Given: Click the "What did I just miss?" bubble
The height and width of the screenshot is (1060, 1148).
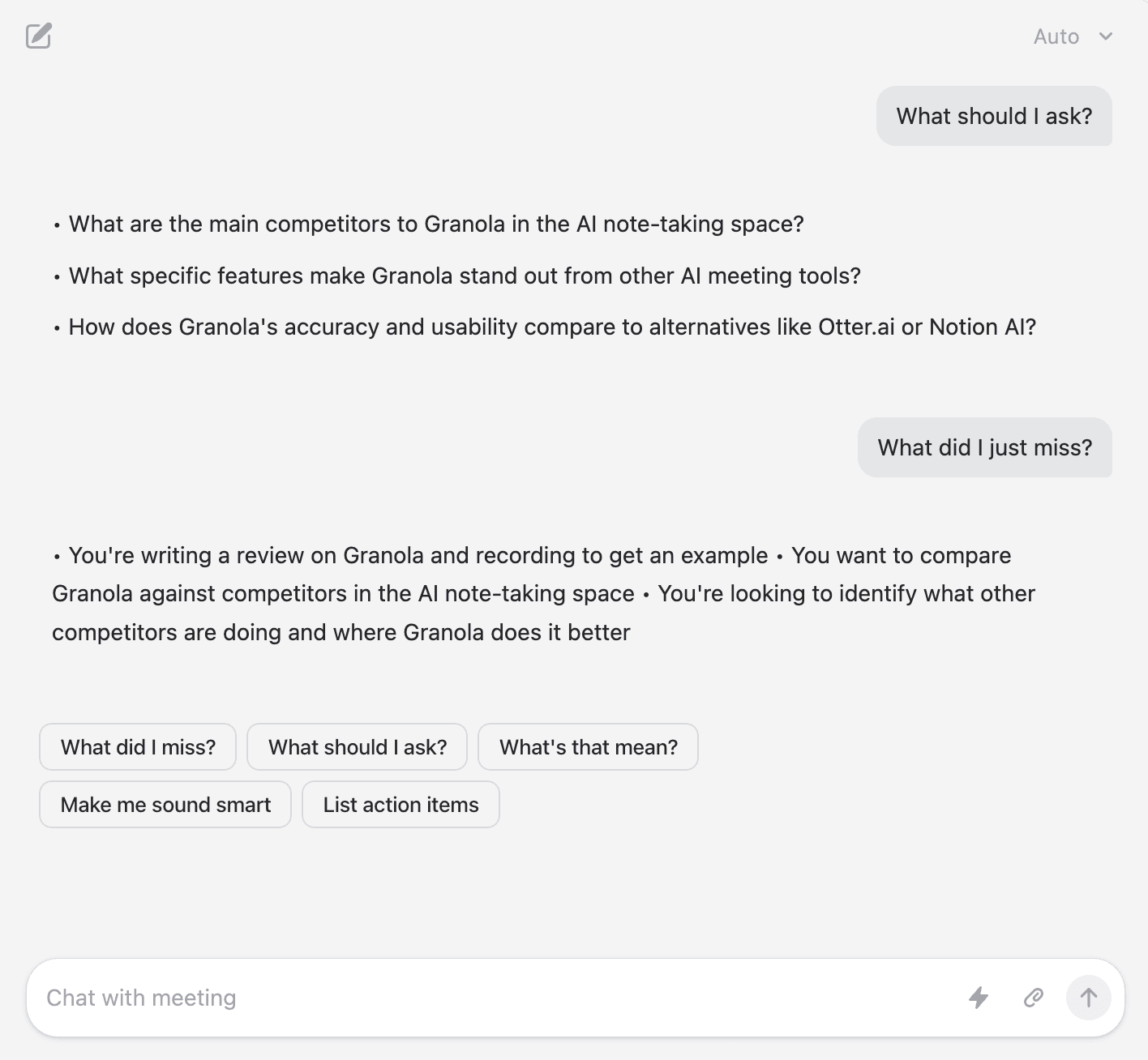Looking at the screenshot, I should click(x=985, y=447).
